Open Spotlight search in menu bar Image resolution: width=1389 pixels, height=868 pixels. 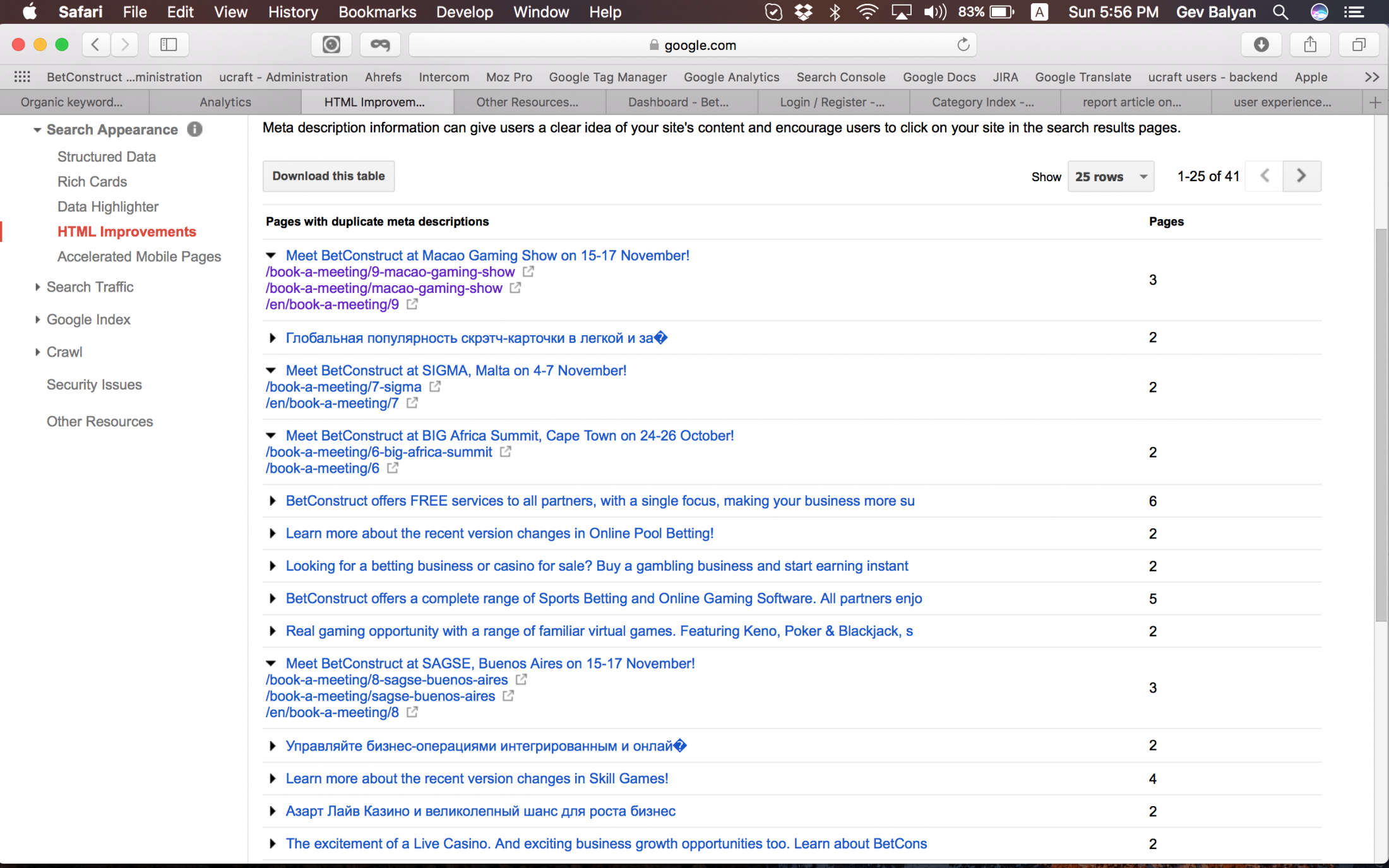1280,12
